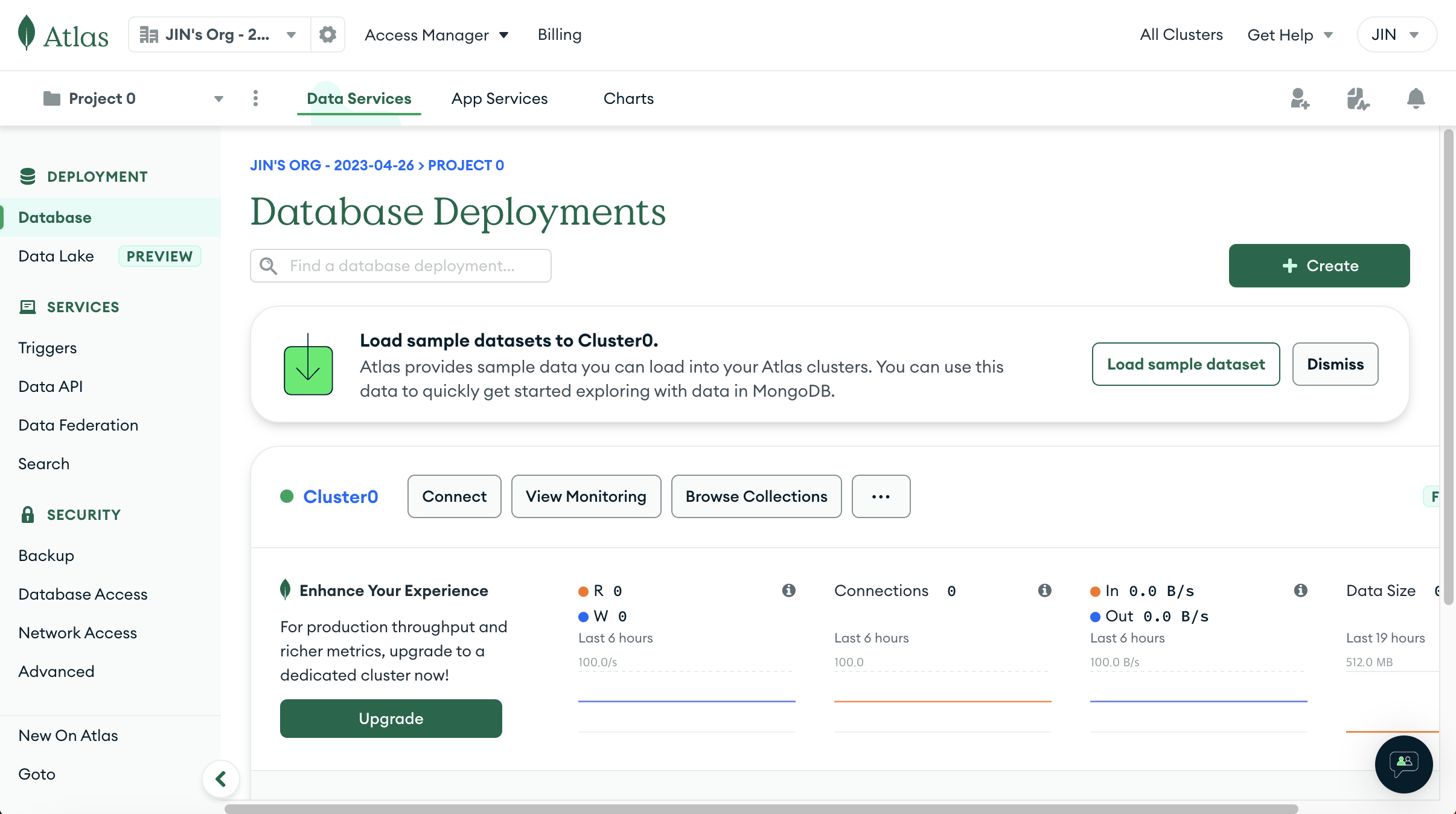Click the PROJECT 0 breadcrumb link
The image size is (1456, 814).
tap(466, 165)
